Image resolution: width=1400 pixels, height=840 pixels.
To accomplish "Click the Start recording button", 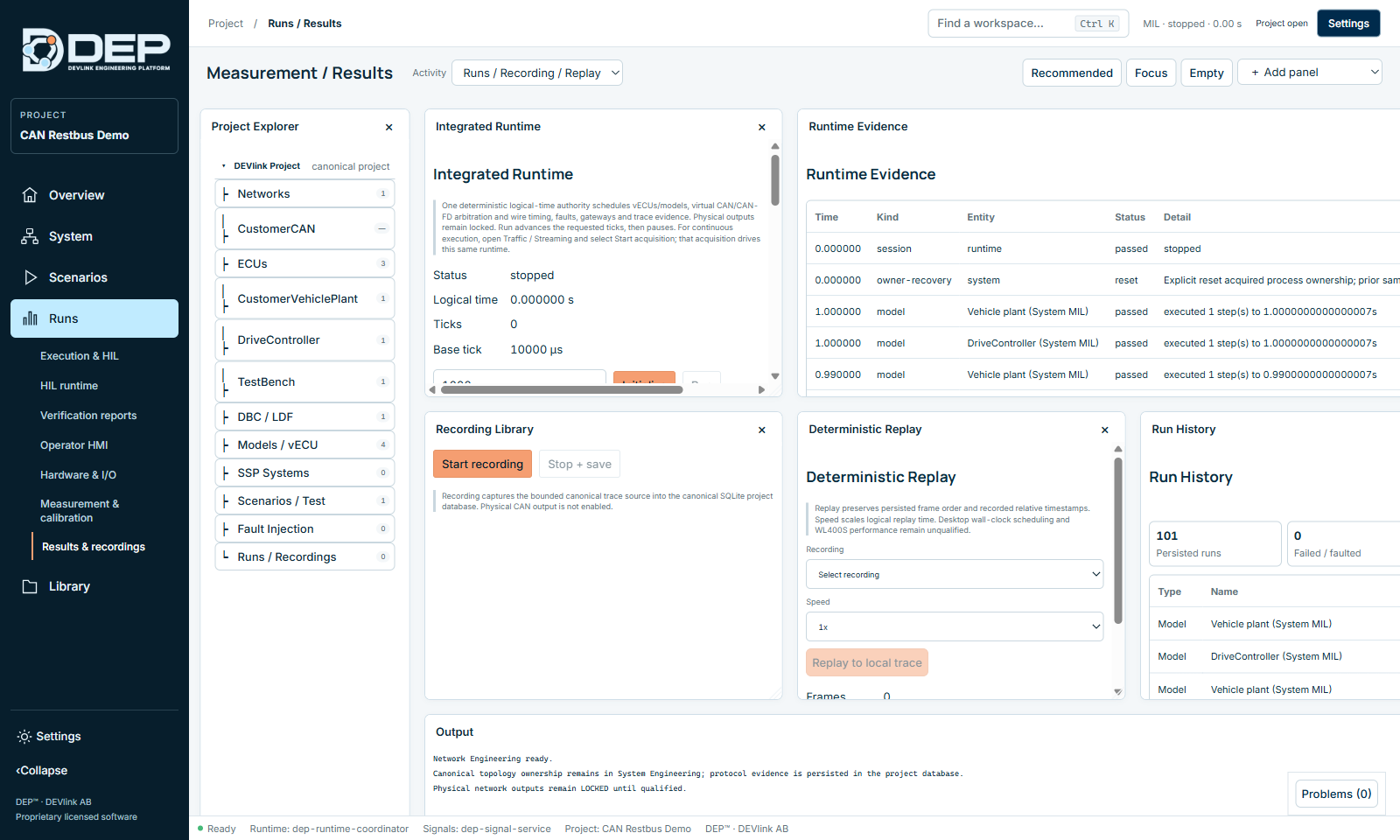I will point(482,464).
